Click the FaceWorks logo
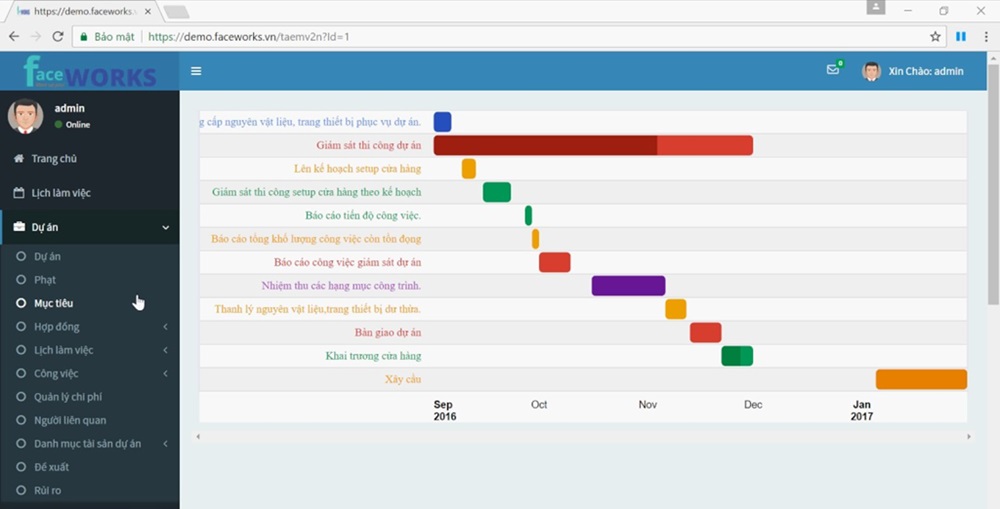This screenshot has width=1000, height=509. pos(89,71)
